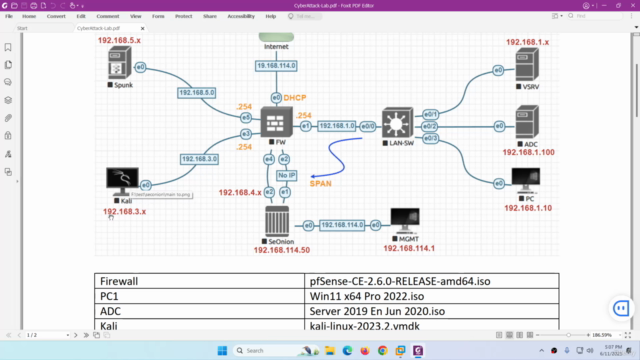Switch to facing pages view mode
640x360 pixels.
coord(520,335)
